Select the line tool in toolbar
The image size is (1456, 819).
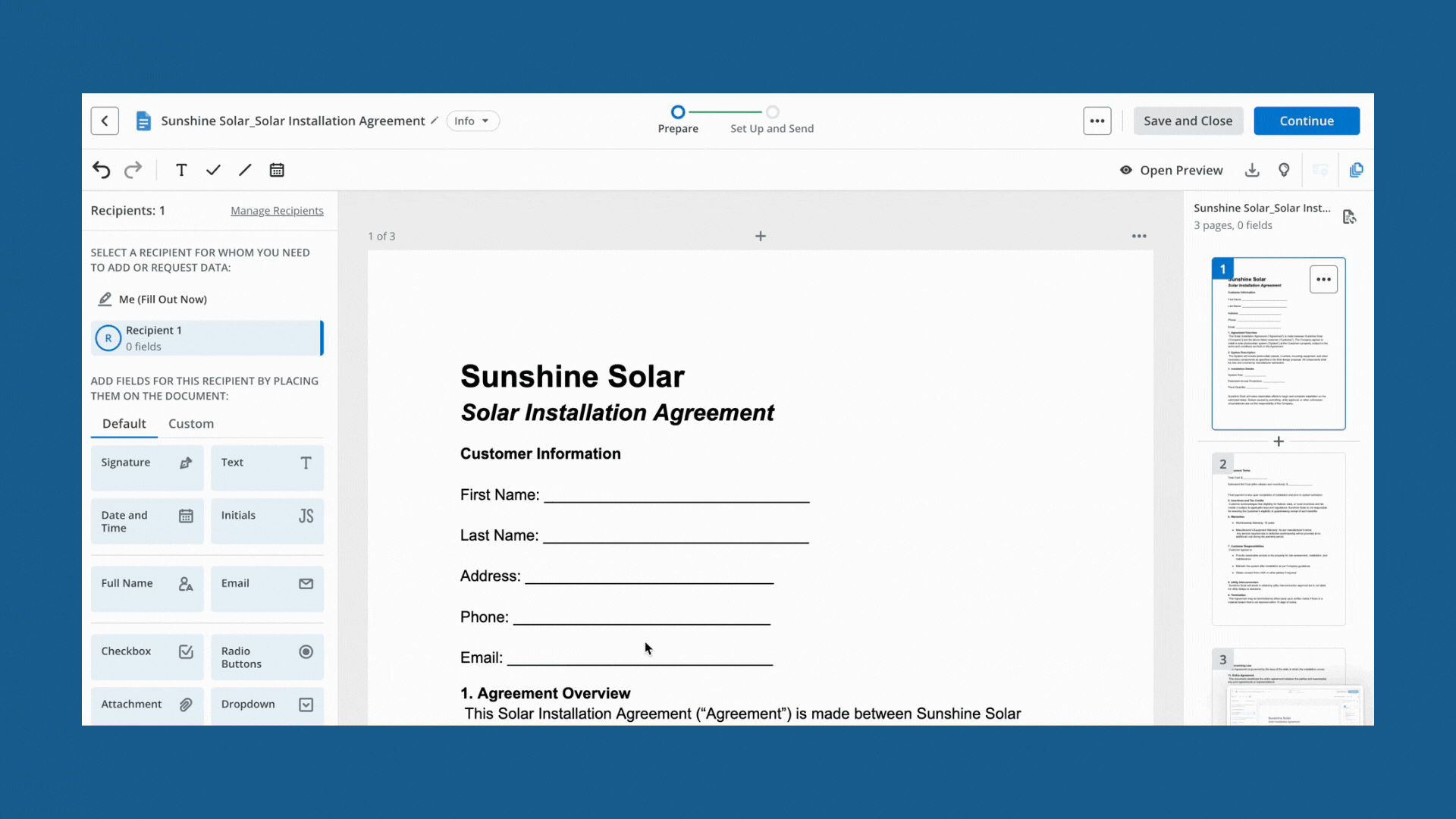[x=245, y=170]
